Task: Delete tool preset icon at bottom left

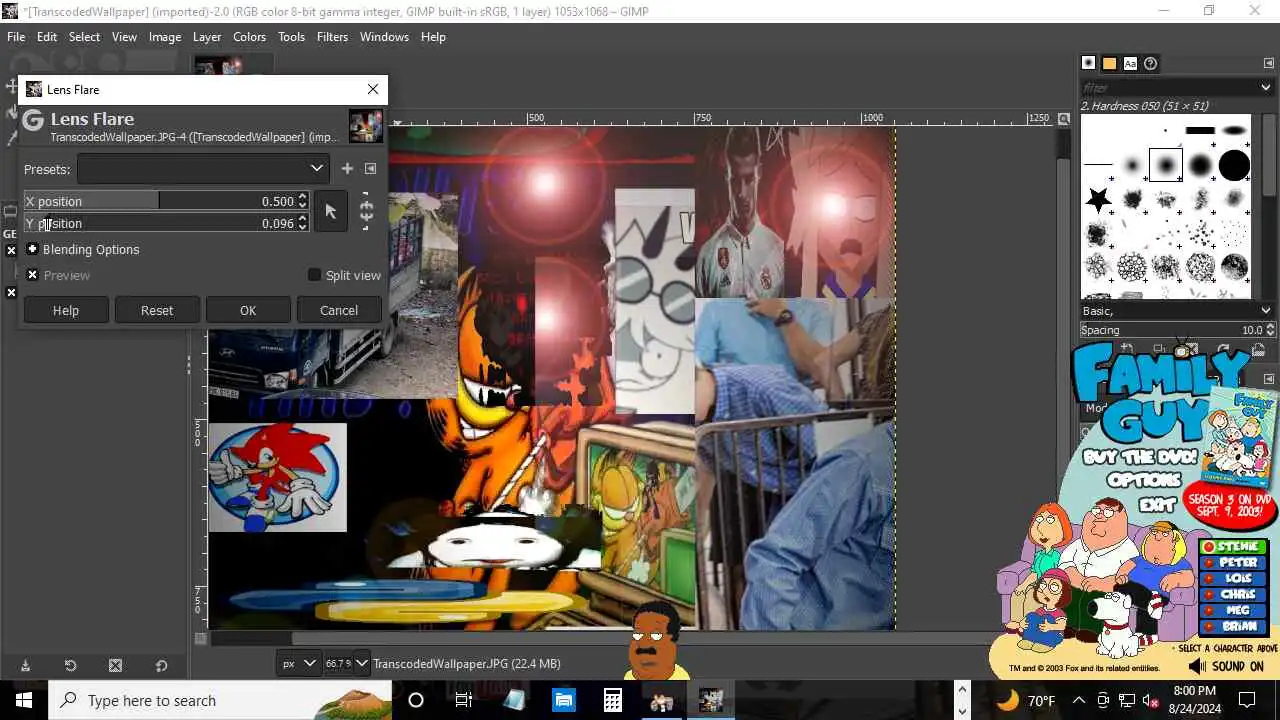Action: [115, 665]
